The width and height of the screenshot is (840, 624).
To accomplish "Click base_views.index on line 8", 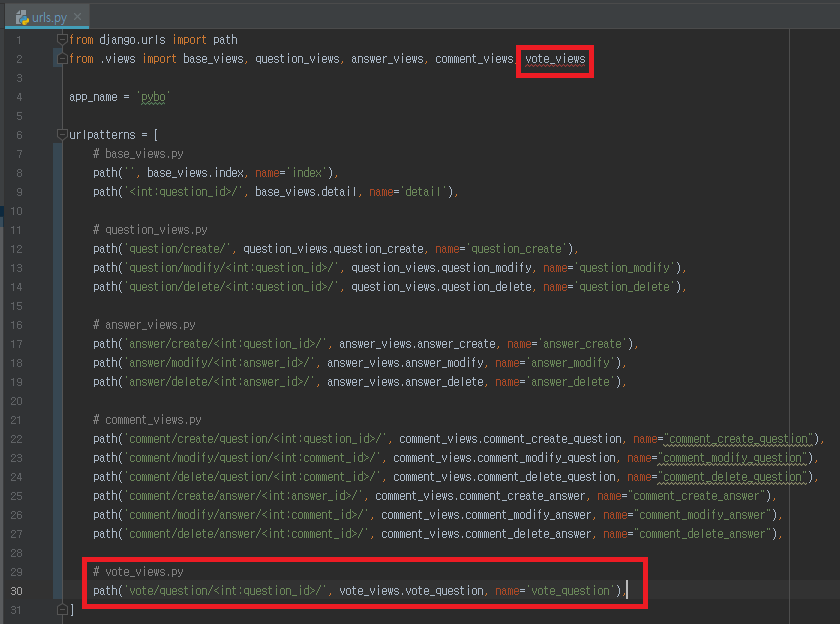I will pyautogui.click(x=196, y=172).
